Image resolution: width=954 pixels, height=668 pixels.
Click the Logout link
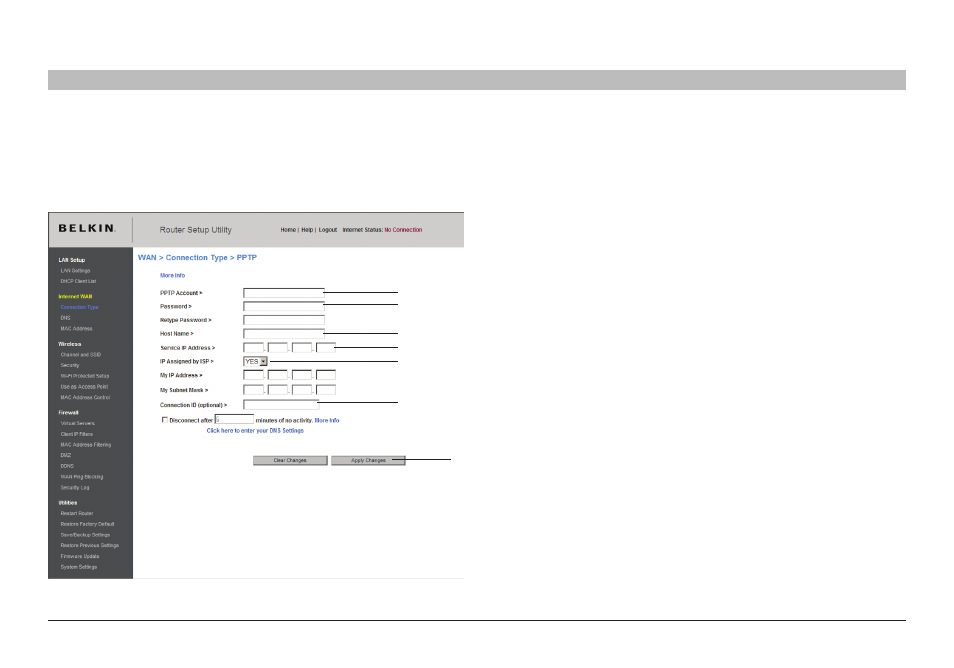(327, 230)
